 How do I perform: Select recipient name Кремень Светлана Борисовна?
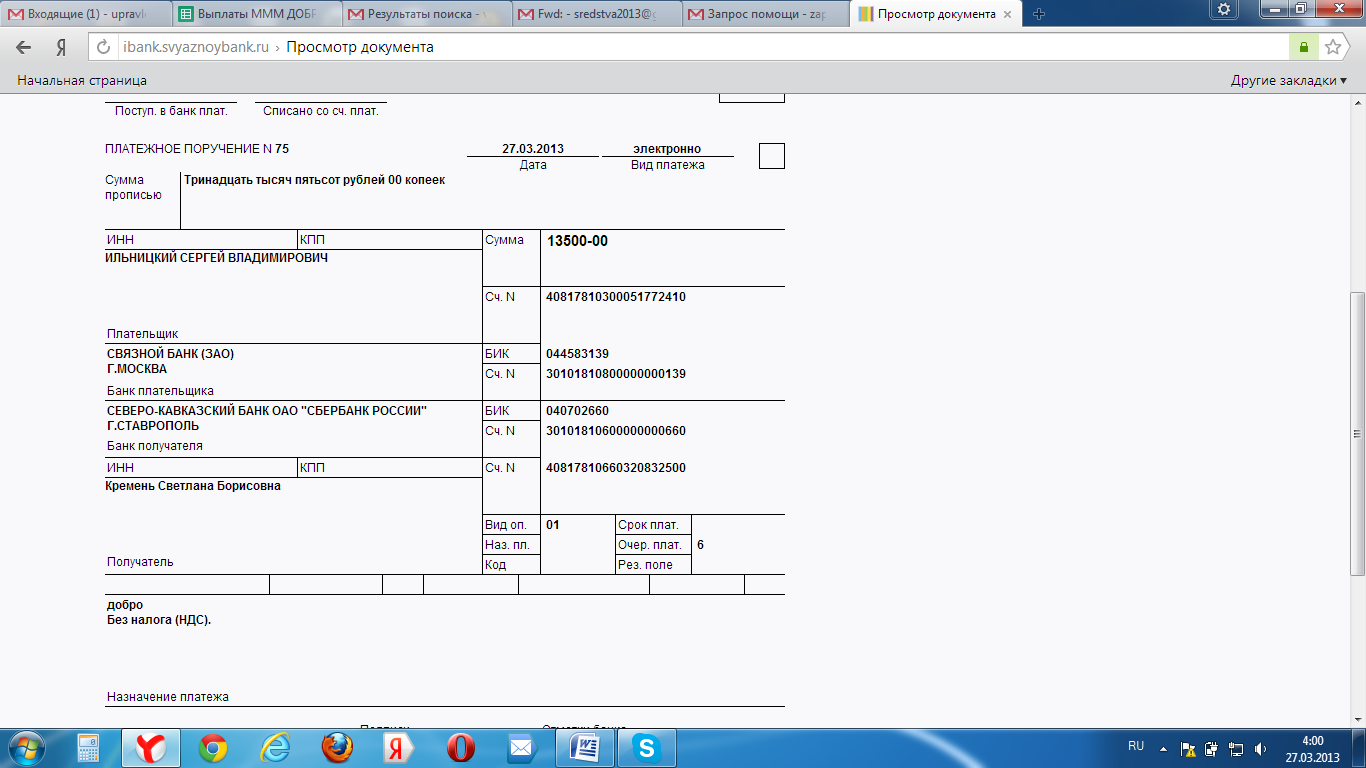pos(192,486)
